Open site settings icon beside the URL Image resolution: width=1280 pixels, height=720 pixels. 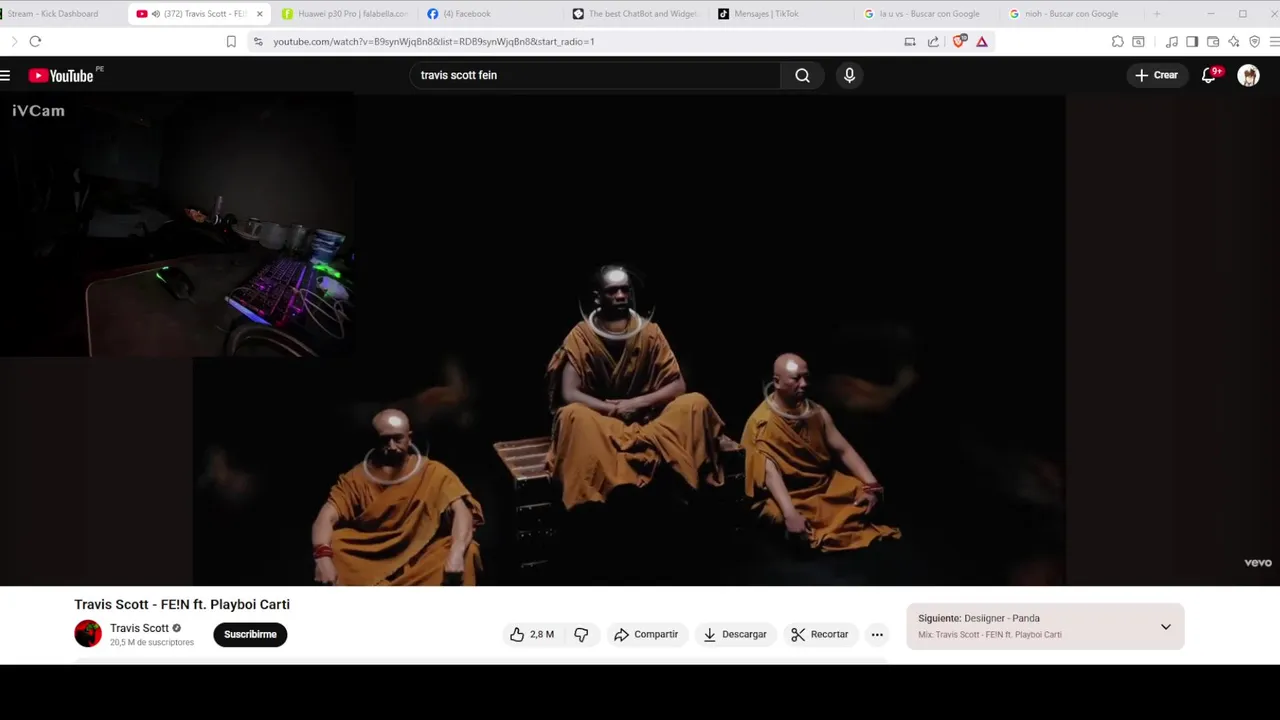[258, 41]
